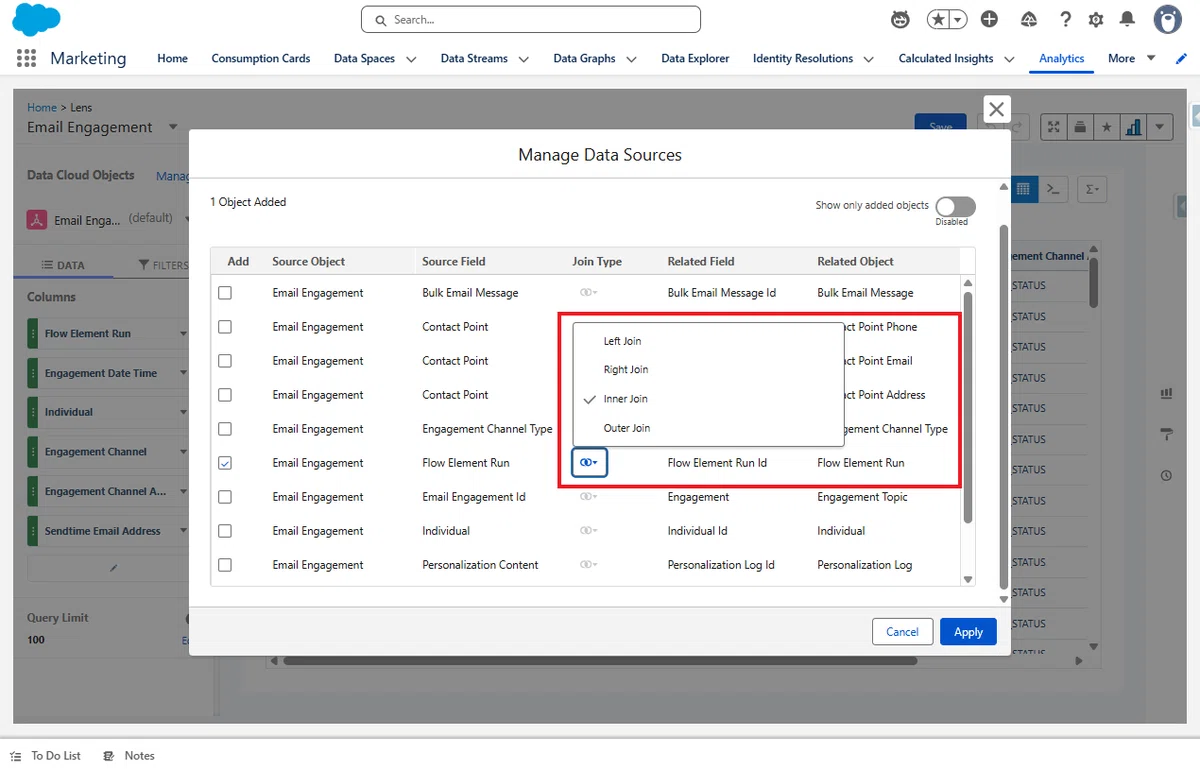Open the Notifications bell
Viewport: 1200px width, 769px height.
click(x=1127, y=19)
